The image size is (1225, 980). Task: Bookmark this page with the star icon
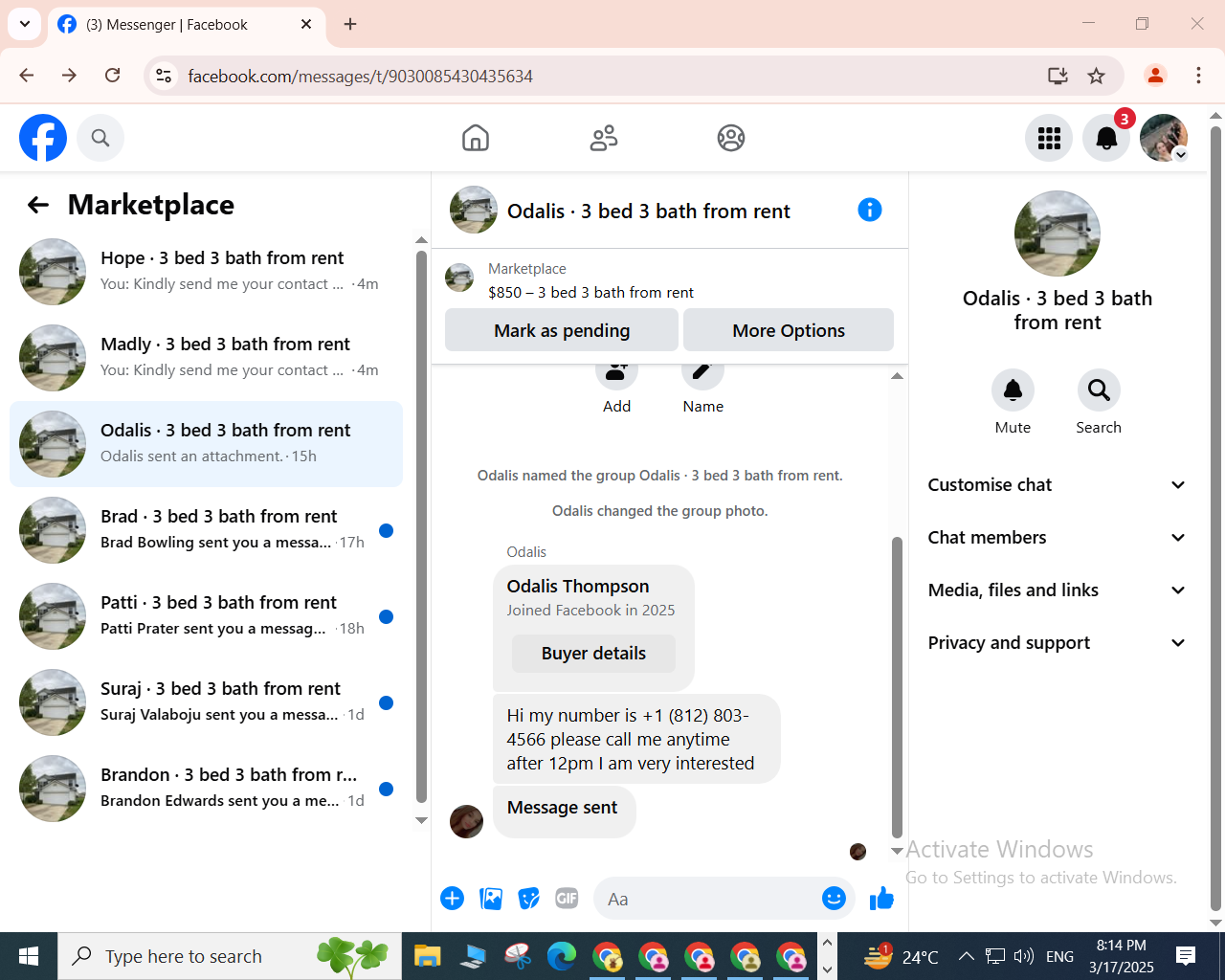(1097, 76)
